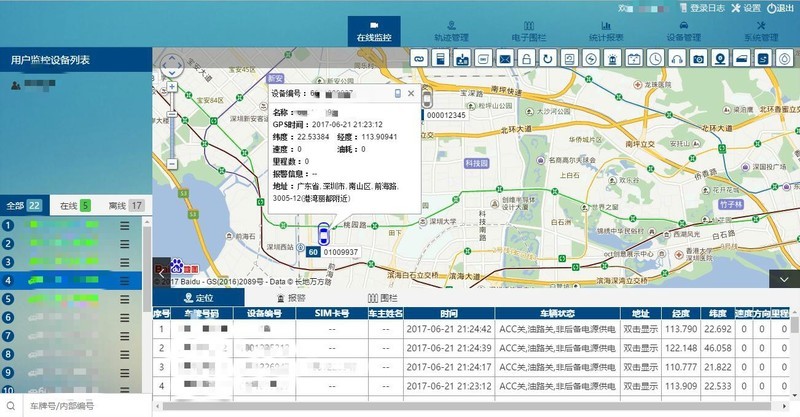
Task: Click time cell 2017-06-21 21:24:39
Action: [449, 348]
